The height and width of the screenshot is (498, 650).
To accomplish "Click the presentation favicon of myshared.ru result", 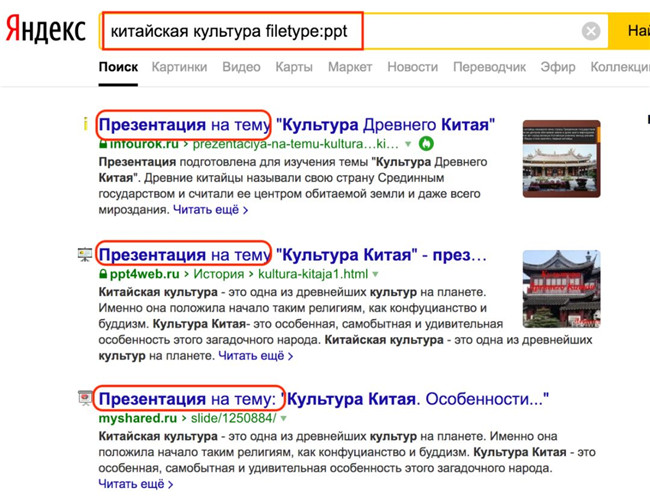I will (85, 398).
